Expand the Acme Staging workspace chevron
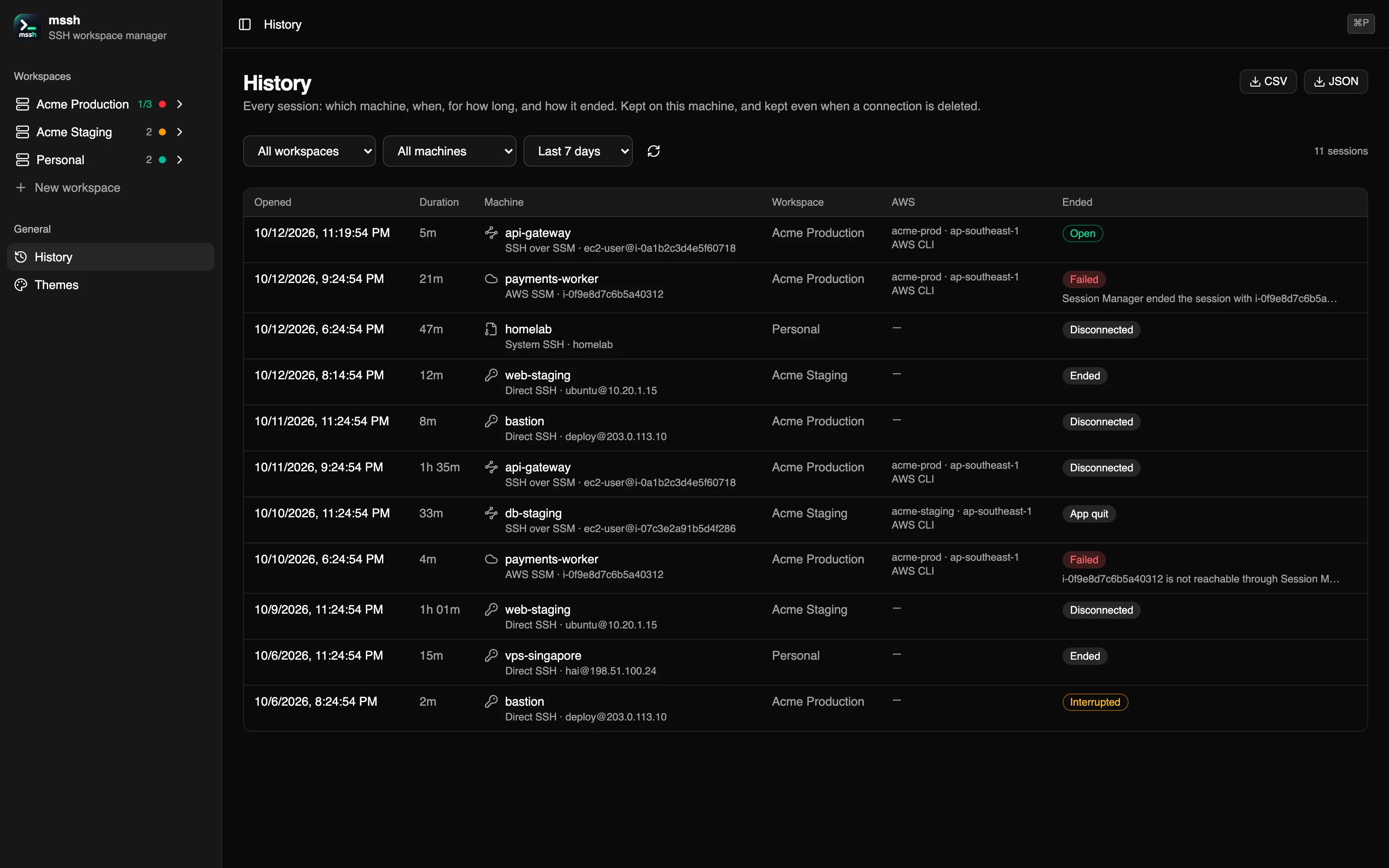The width and height of the screenshot is (1389, 868). [x=180, y=132]
